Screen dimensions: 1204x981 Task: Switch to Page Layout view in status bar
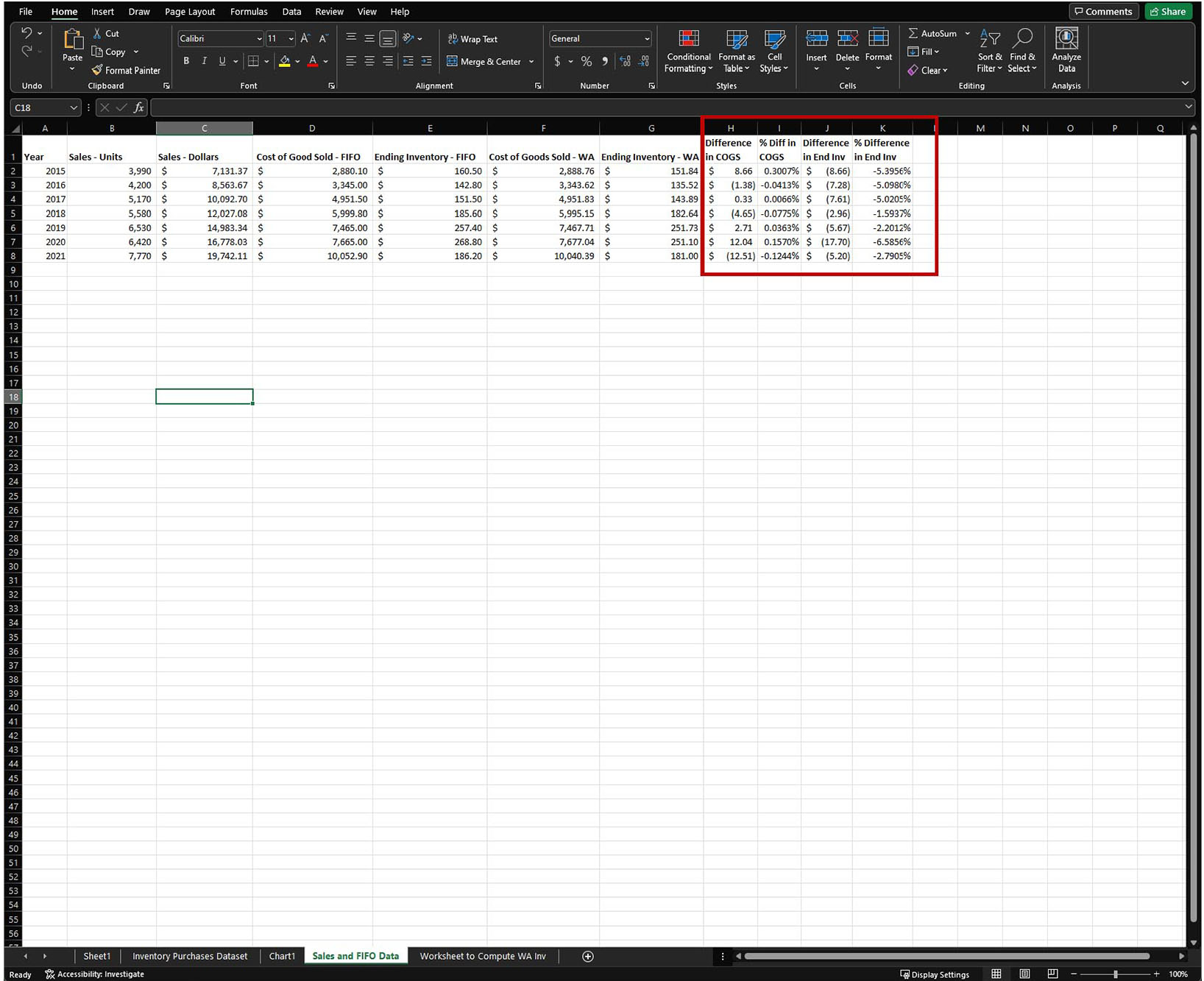tap(1024, 974)
